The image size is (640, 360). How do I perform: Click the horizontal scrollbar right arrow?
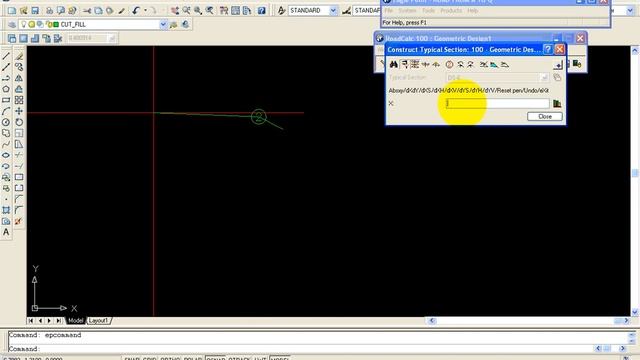(x=627, y=321)
